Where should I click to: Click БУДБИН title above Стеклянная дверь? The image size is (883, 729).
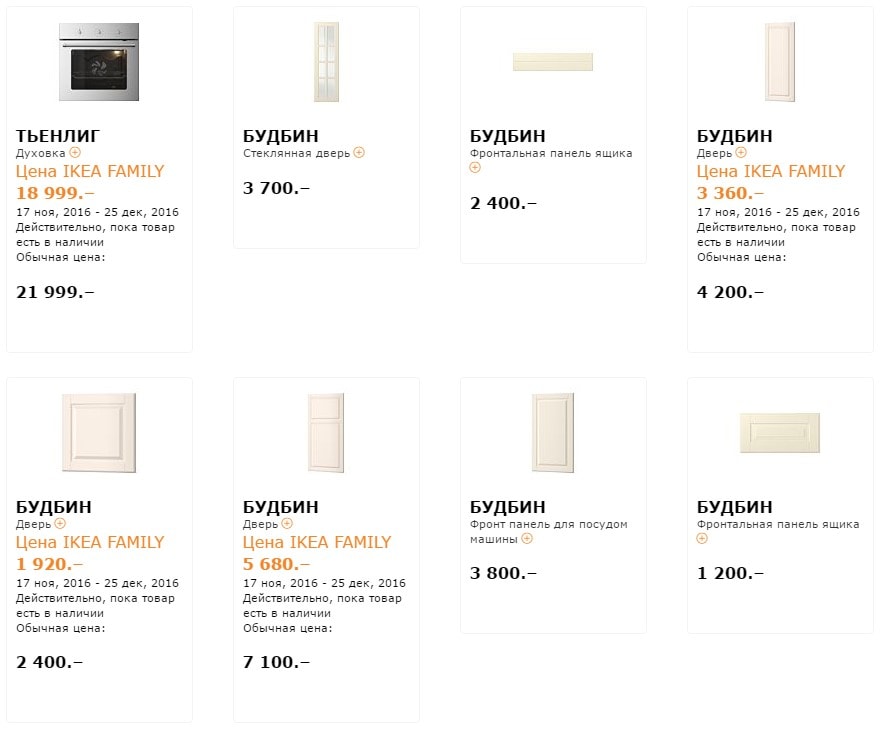click(x=281, y=136)
